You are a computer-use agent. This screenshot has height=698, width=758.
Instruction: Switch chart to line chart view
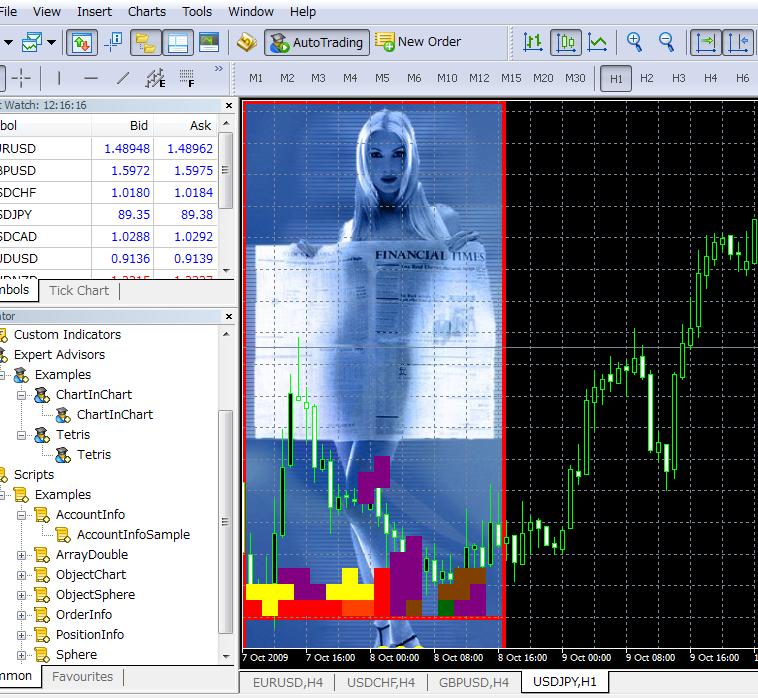(x=598, y=43)
